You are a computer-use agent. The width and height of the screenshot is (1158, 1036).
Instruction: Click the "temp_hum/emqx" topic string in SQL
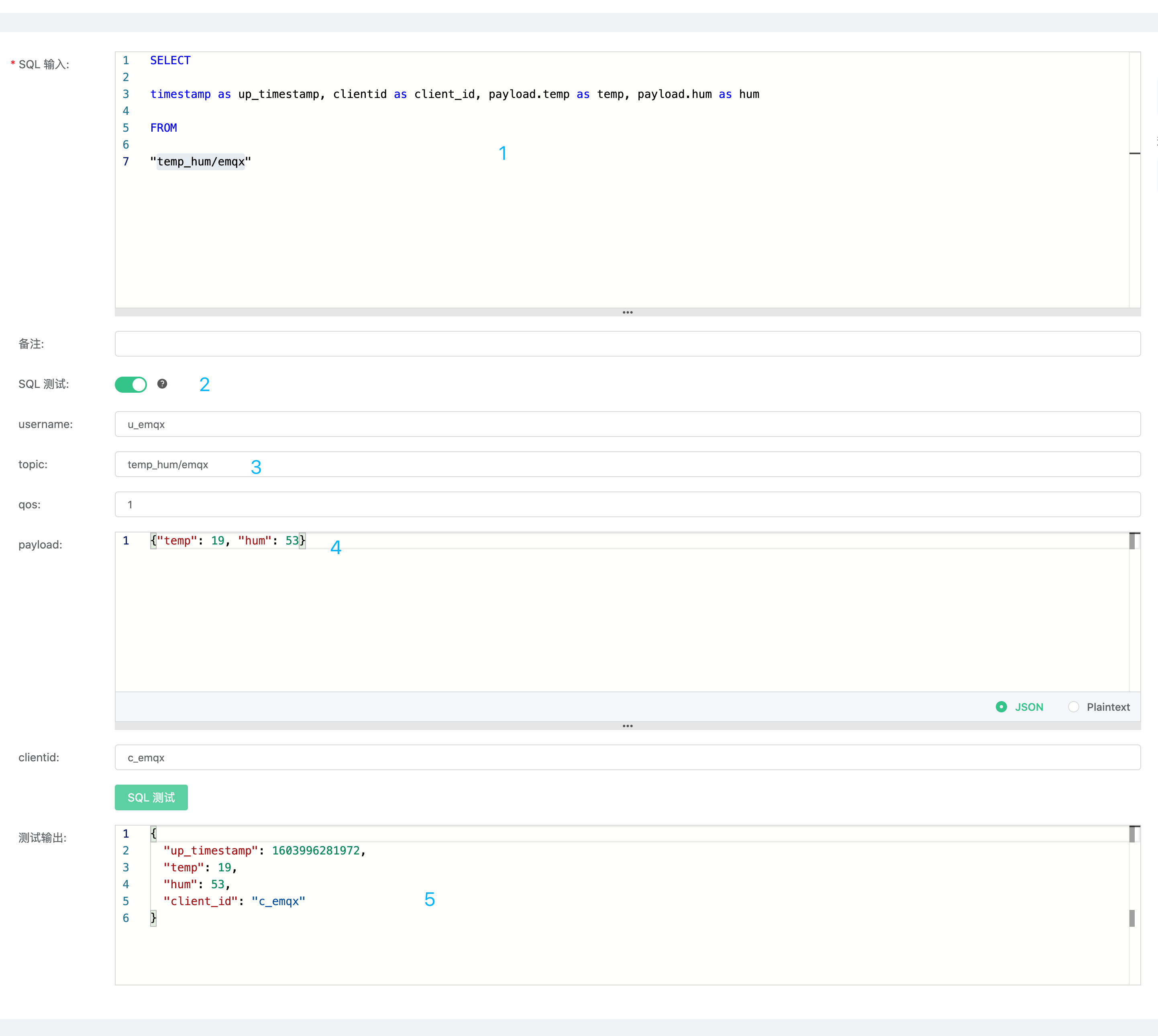click(x=200, y=162)
